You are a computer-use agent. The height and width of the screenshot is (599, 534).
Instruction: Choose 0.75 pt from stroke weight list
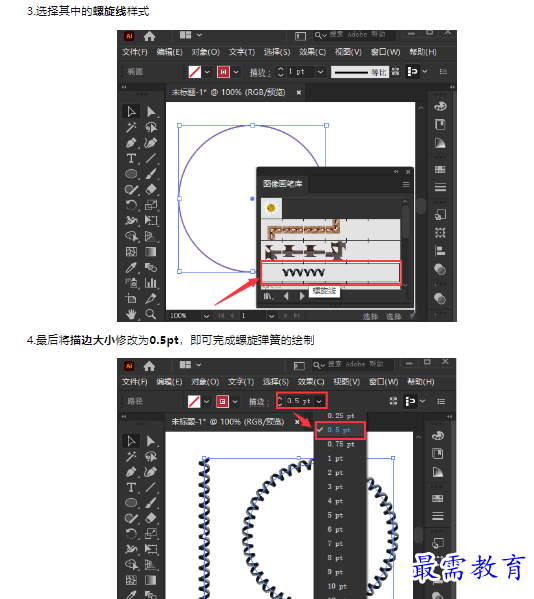click(340, 444)
